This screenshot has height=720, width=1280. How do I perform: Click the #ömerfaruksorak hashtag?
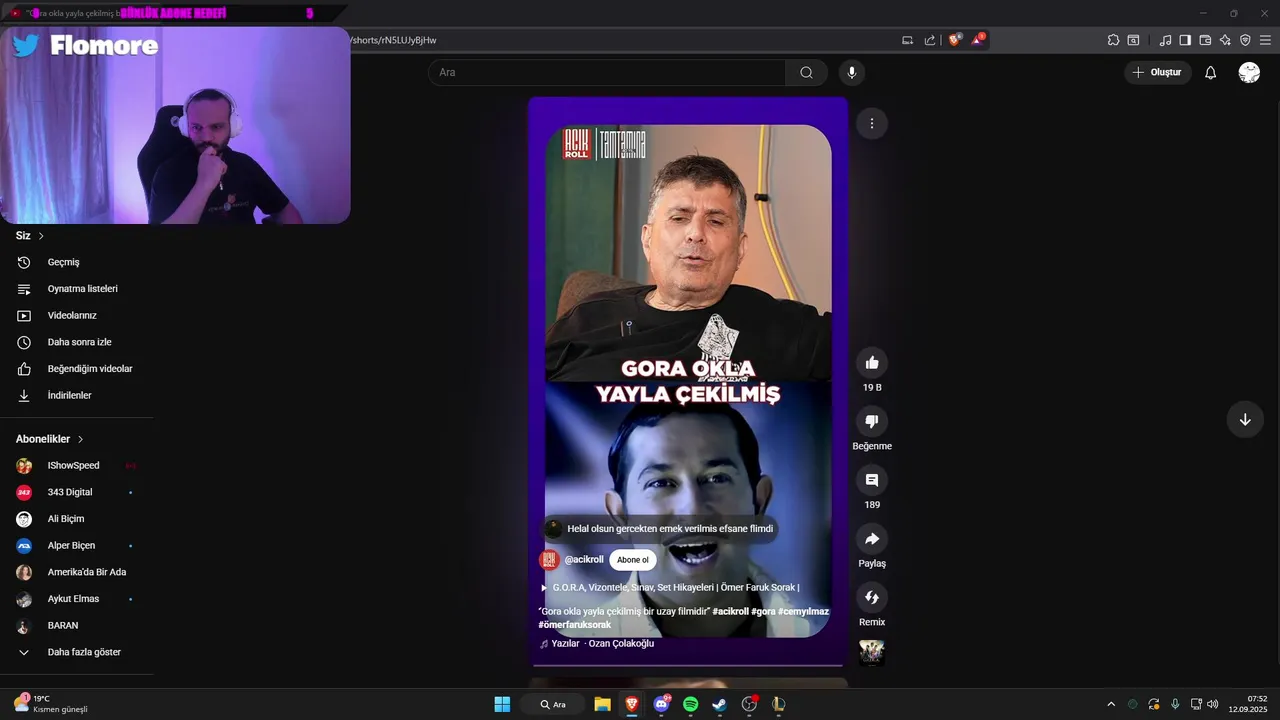[x=575, y=625]
